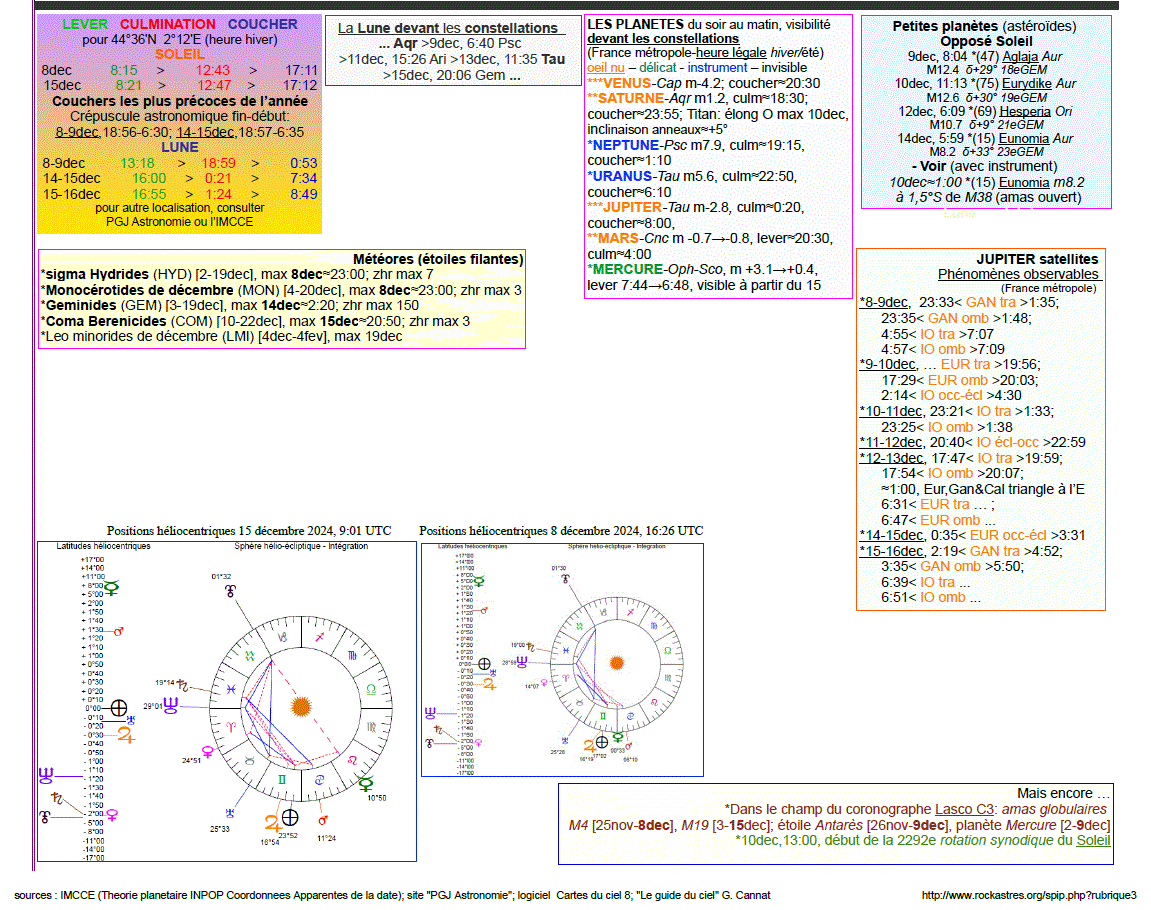This screenshot has width=1151, height=910.
Task: Open the 8 décembre 2024 heliocentric positions chart
Action: [x=562, y=660]
